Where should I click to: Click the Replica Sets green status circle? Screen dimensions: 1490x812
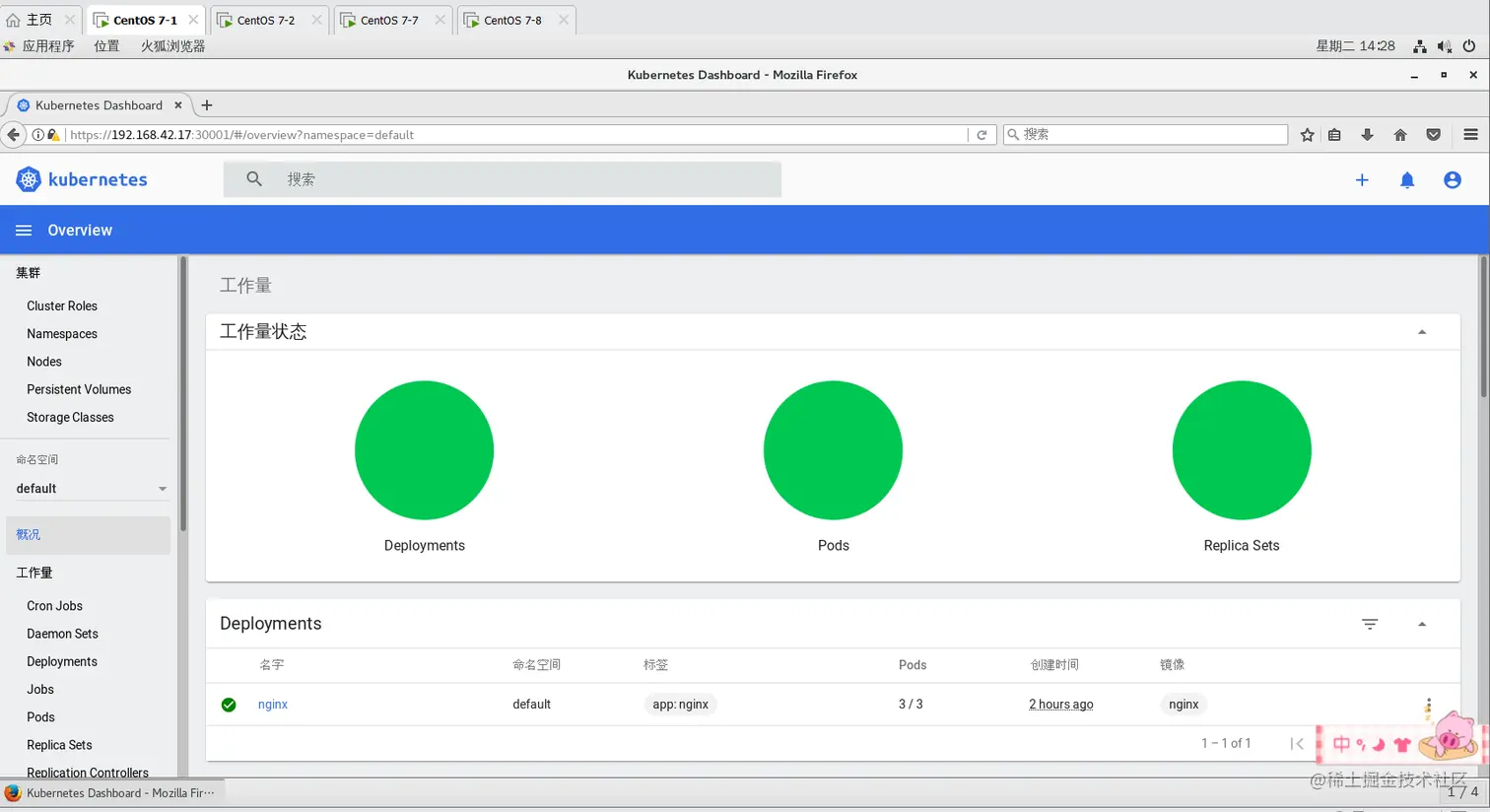1242,450
